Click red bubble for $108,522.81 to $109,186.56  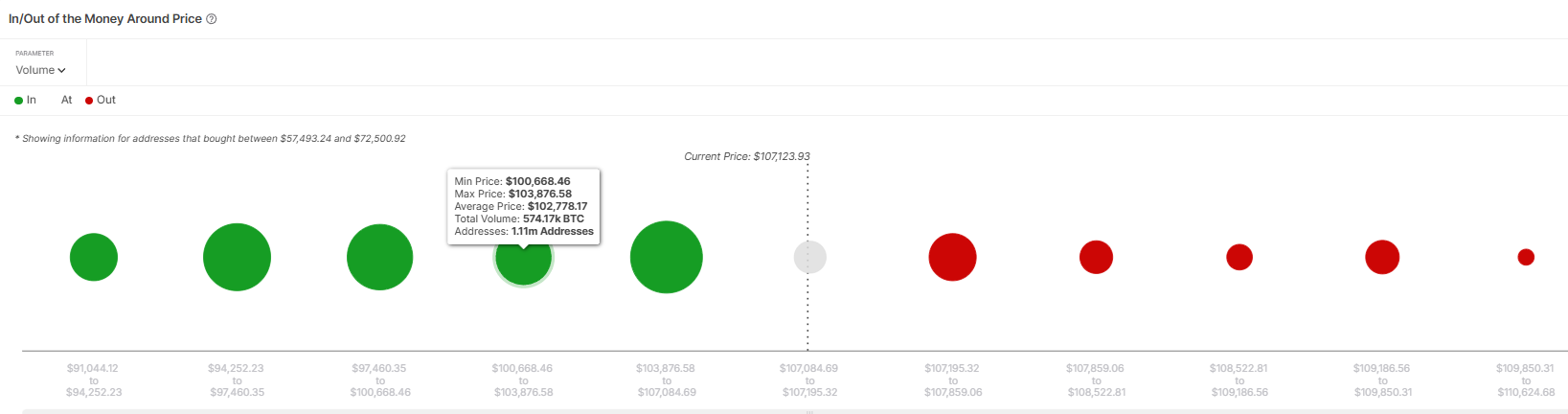[x=1239, y=257]
